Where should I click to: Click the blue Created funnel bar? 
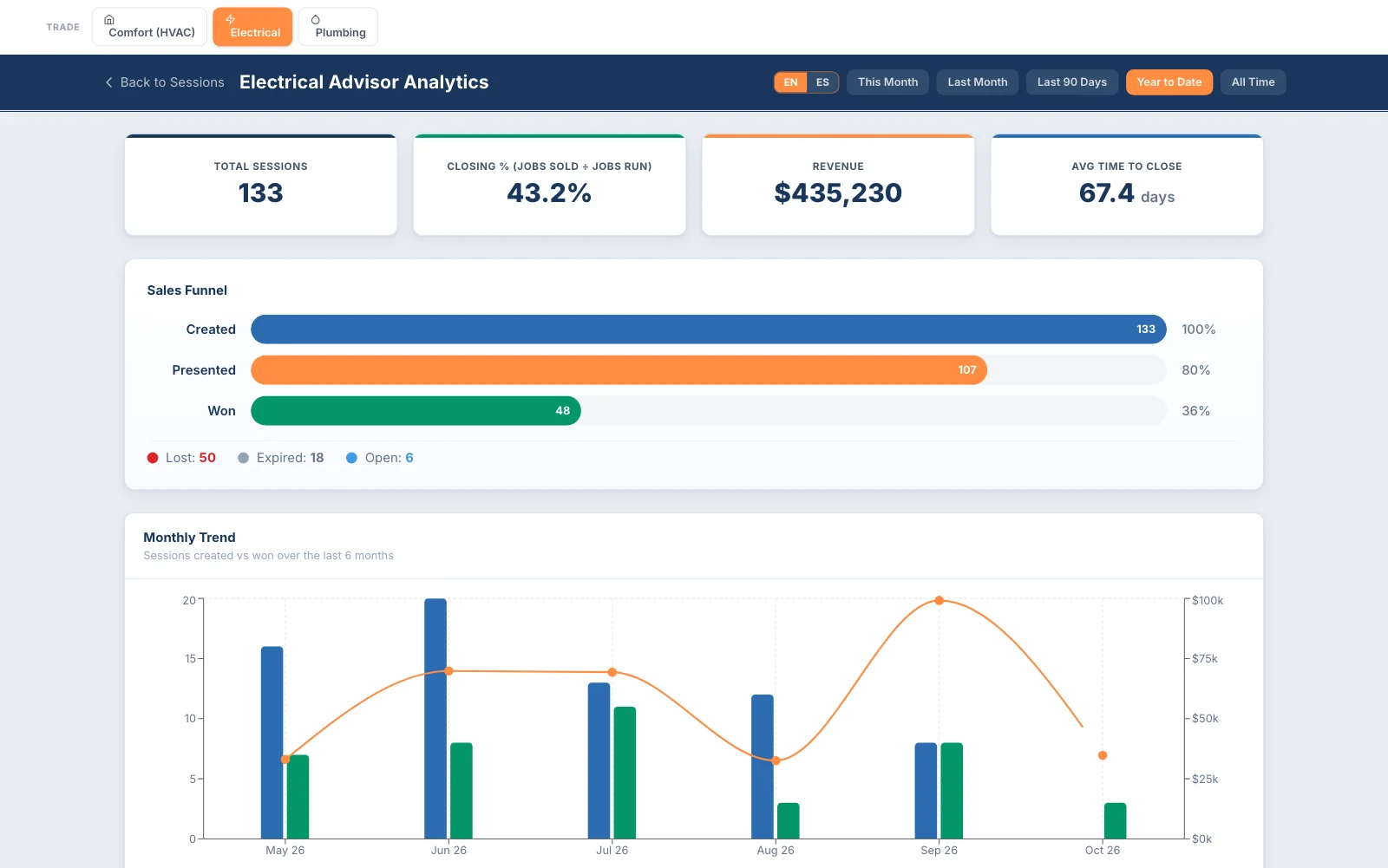tap(709, 330)
